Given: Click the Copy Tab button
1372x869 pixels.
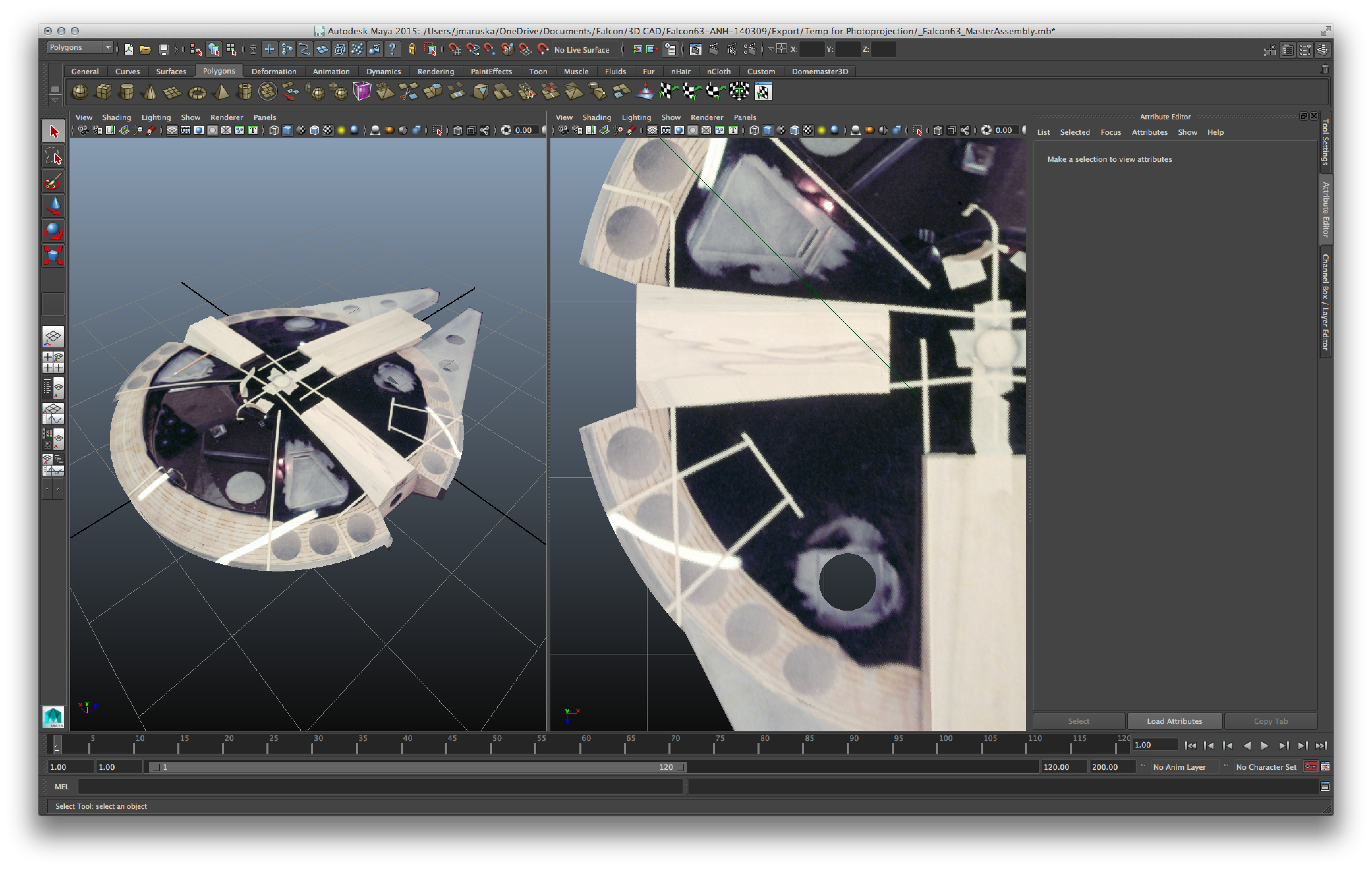Looking at the screenshot, I should coord(1270,722).
